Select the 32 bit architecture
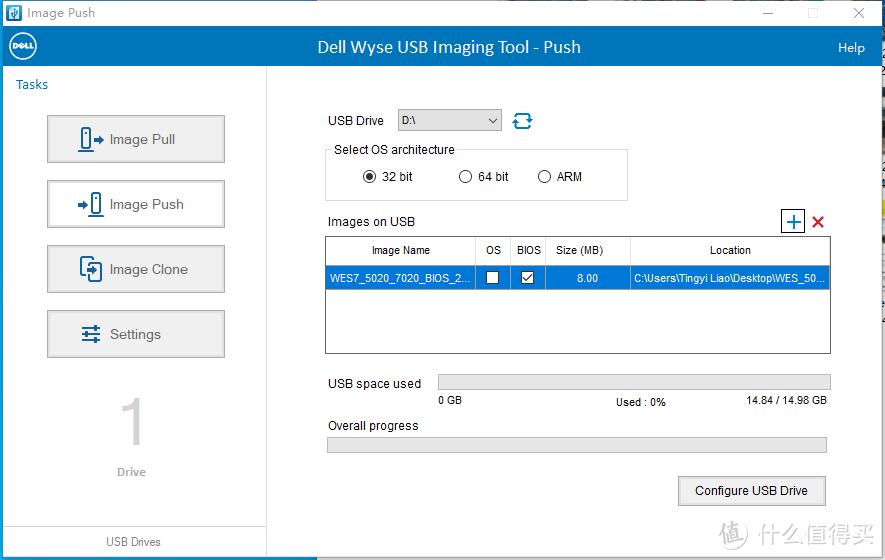The width and height of the screenshot is (885, 560). [x=370, y=177]
